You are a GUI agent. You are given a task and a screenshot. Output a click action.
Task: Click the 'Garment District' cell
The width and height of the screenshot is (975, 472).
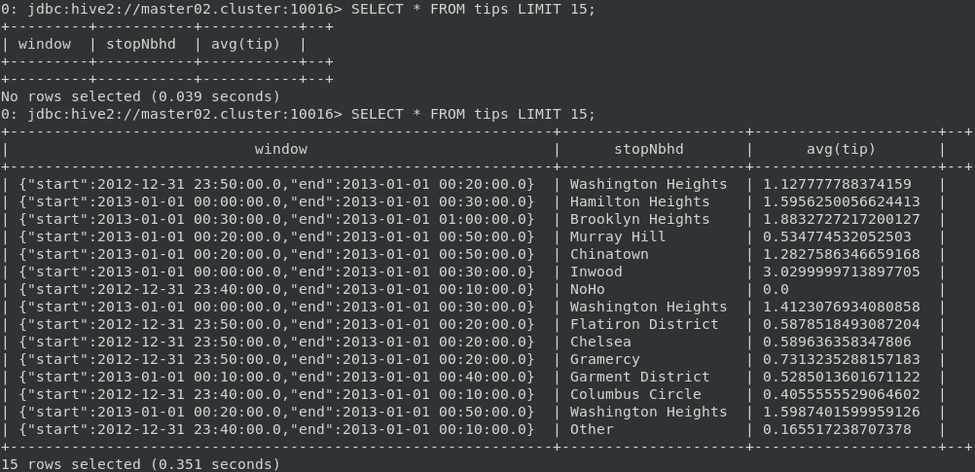pyautogui.click(x=639, y=376)
